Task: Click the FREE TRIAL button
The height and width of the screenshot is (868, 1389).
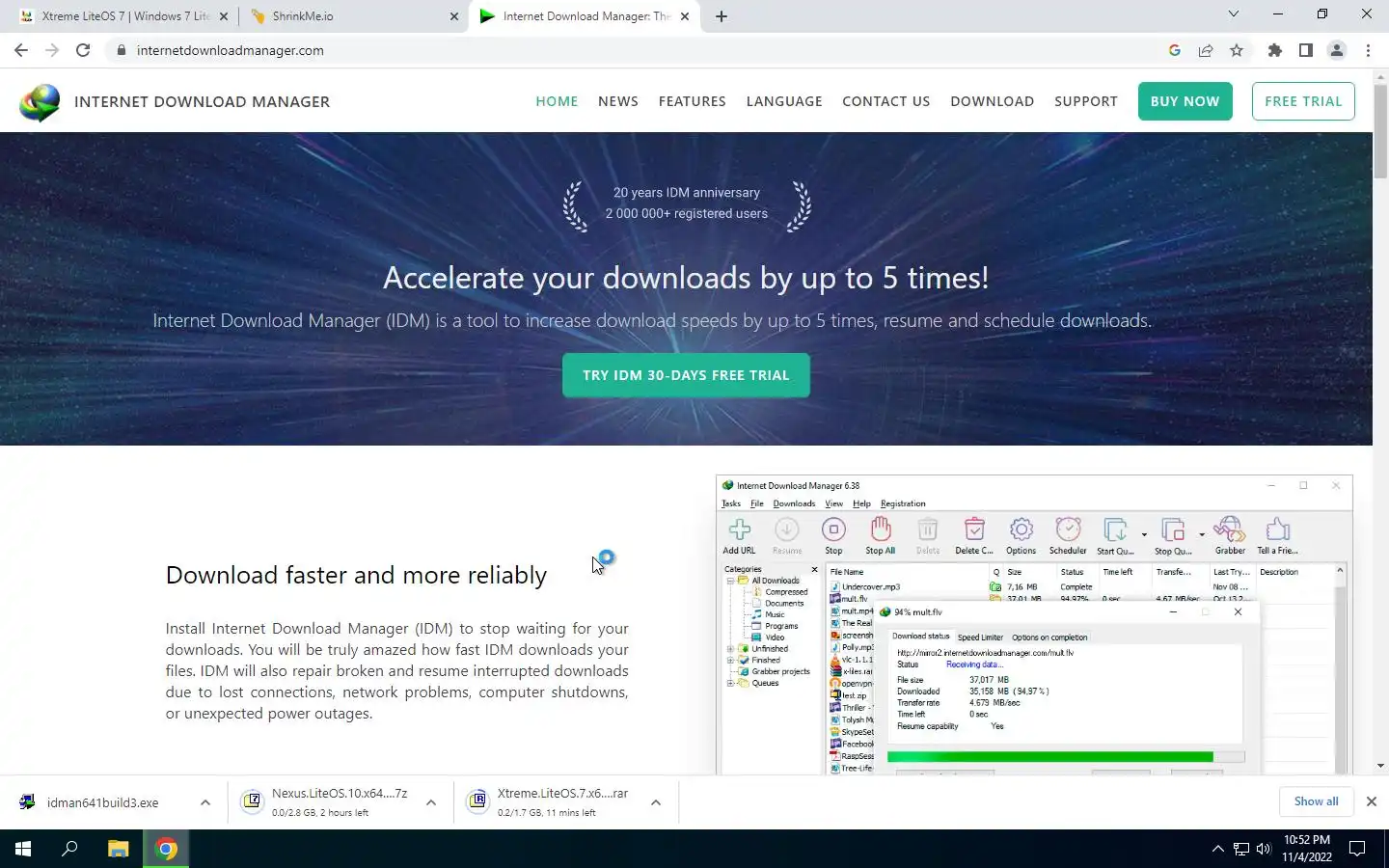Action: (1303, 101)
